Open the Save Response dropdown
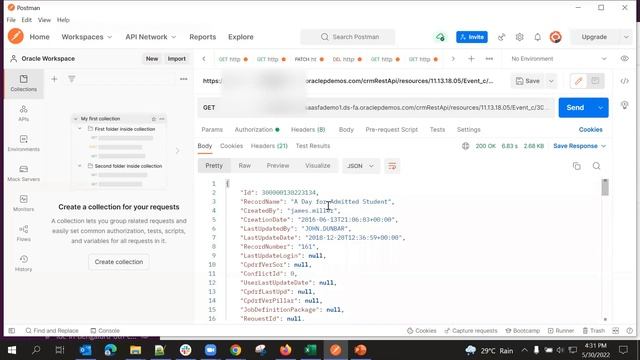 pos(579,146)
